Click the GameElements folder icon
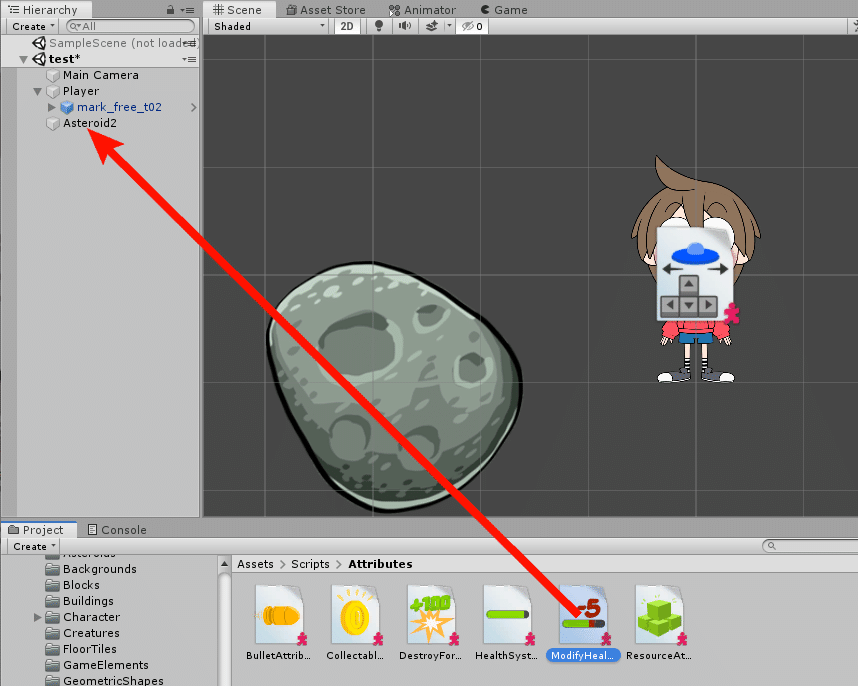Viewport: 858px width, 686px height. click(x=53, y=665)
